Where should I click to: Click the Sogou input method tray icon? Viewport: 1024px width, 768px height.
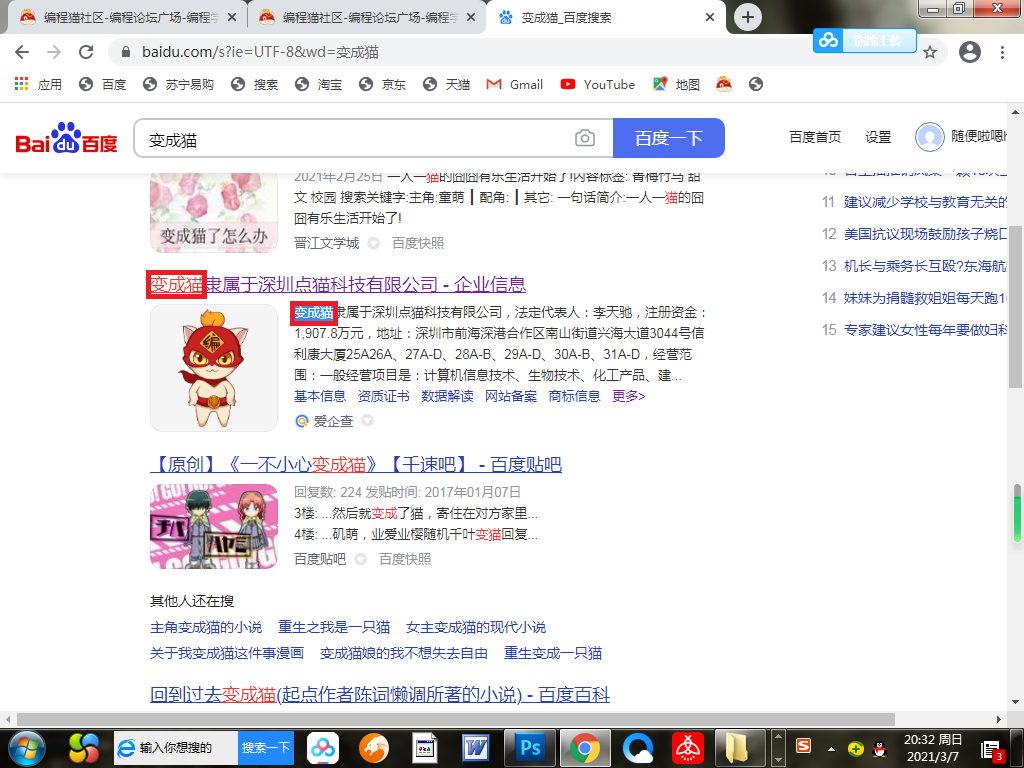point(803,746)
